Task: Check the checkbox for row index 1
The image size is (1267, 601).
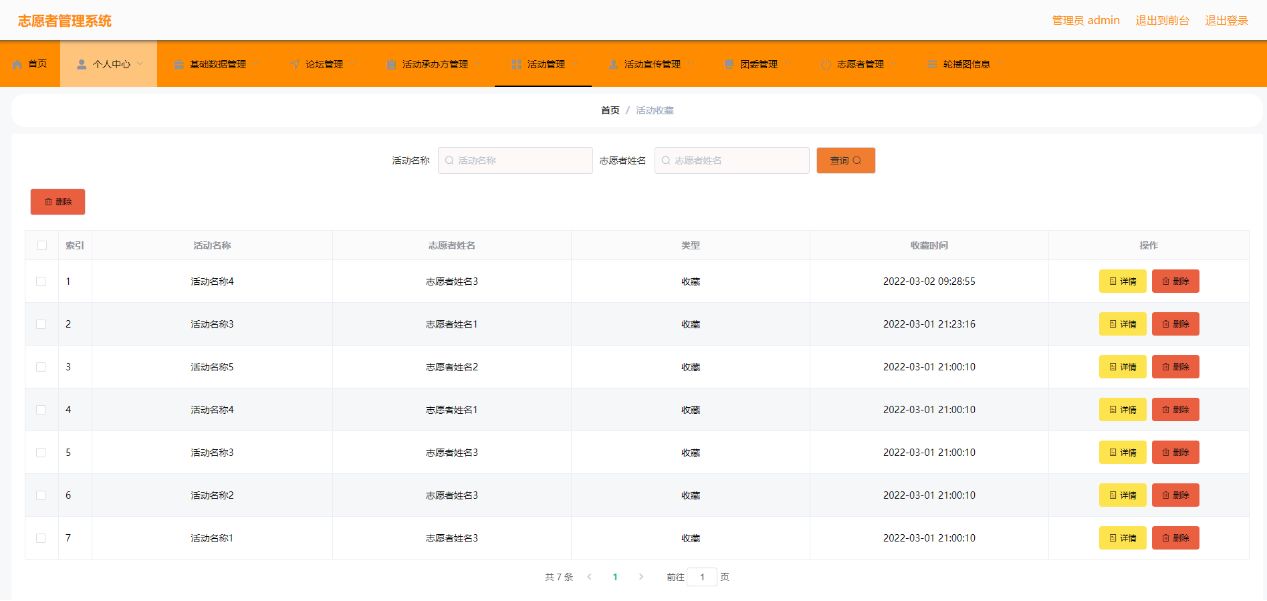Action: [41, 281]
